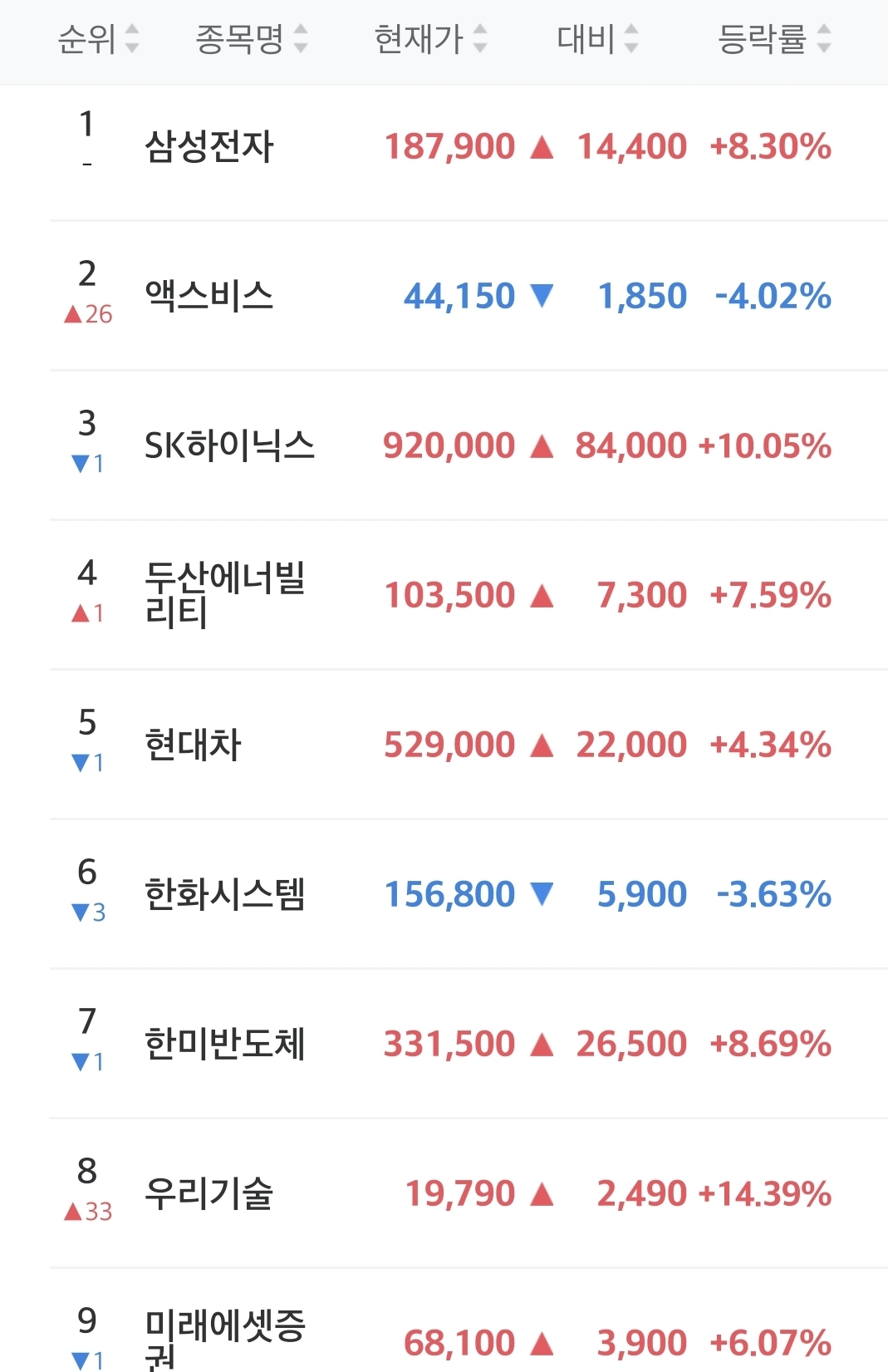Select 한미반도체 stock row
The image size is (888, 1372).
click(x=469, y=1044)
